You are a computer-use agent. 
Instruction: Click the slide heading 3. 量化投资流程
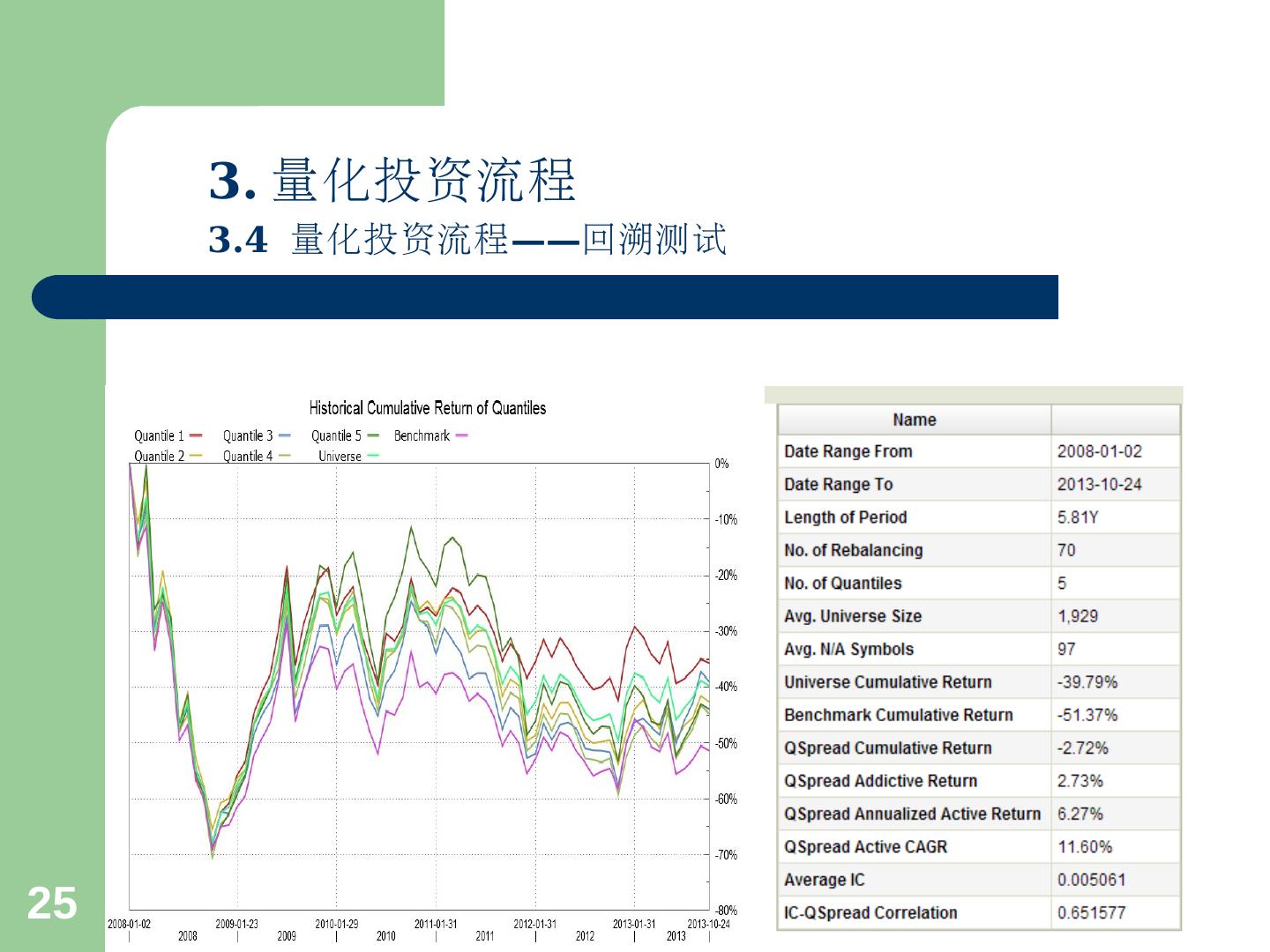tap(392, 180)
